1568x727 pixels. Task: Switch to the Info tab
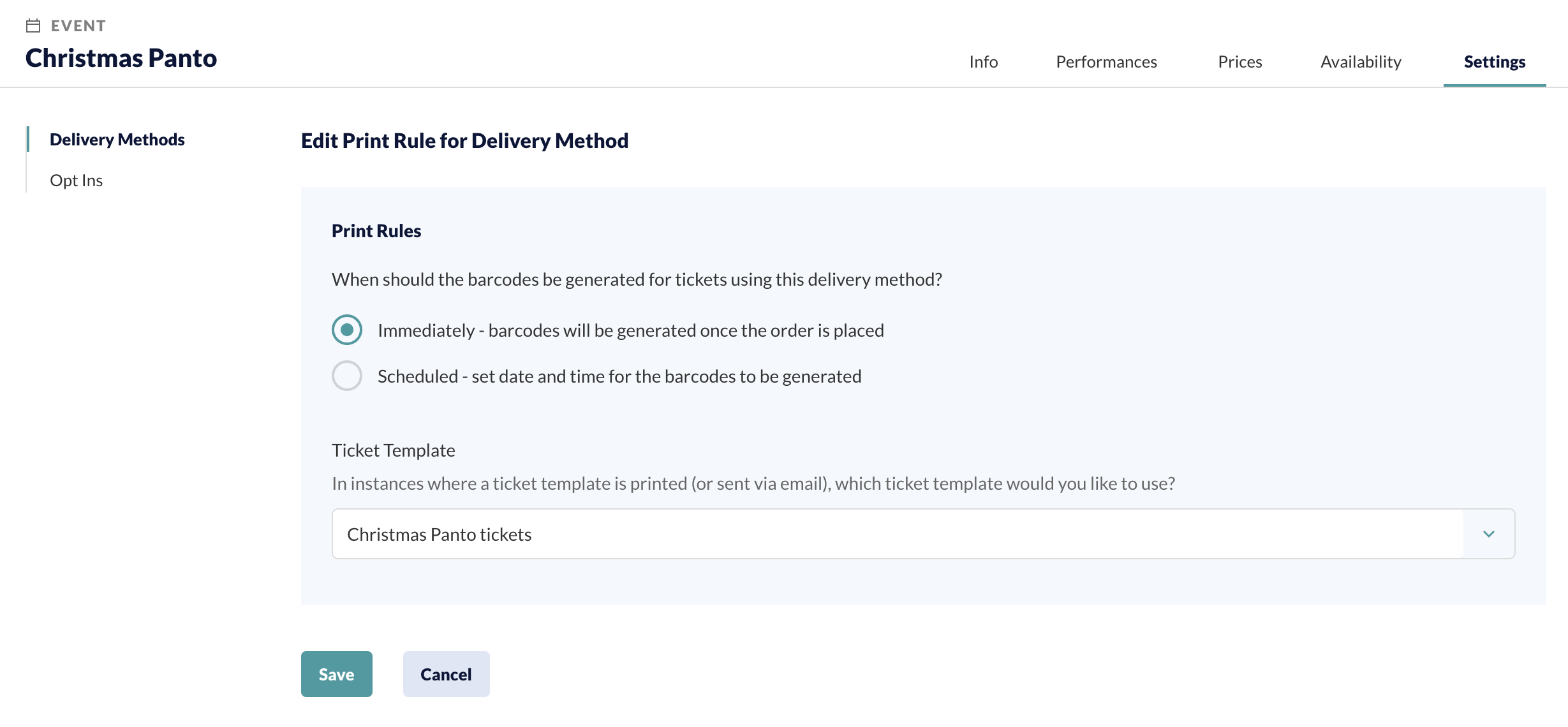pyautogui.click(x=983, y=62)
